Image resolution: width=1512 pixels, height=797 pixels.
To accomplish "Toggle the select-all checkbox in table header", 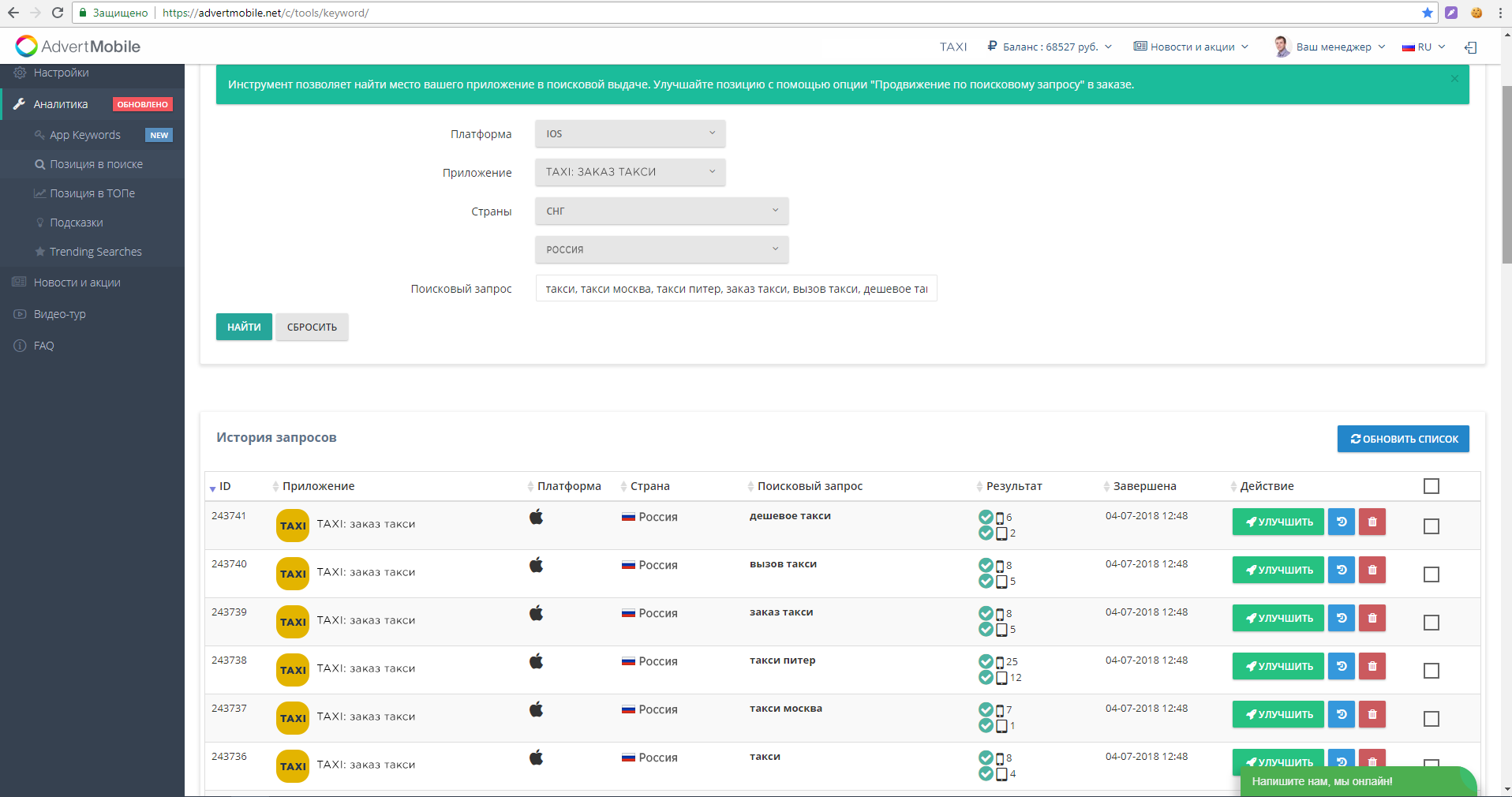I will coord(1431,486).
